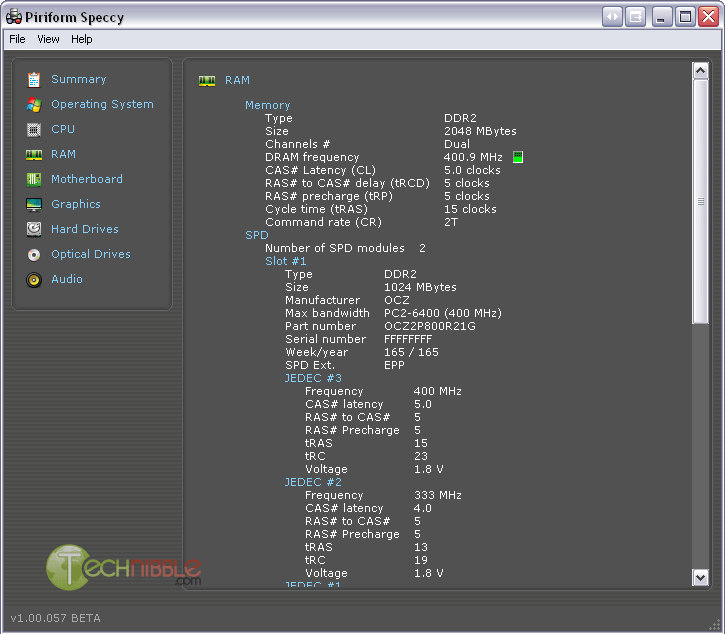This screenshot has width=725, height=634.
Task: Click the scrollbar up arrow
Action: [700, 71]
